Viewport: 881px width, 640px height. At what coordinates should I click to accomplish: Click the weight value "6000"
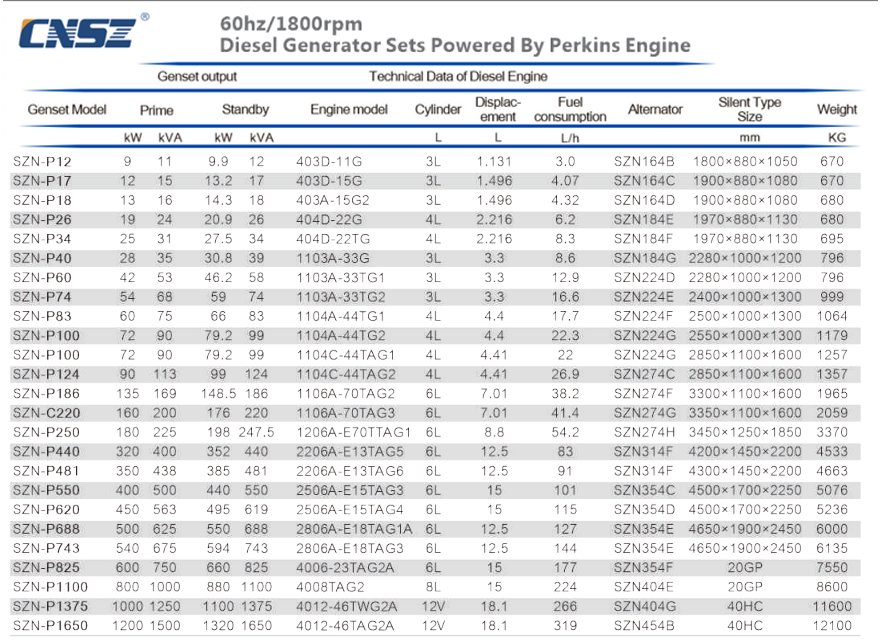[x=832, y=529]
